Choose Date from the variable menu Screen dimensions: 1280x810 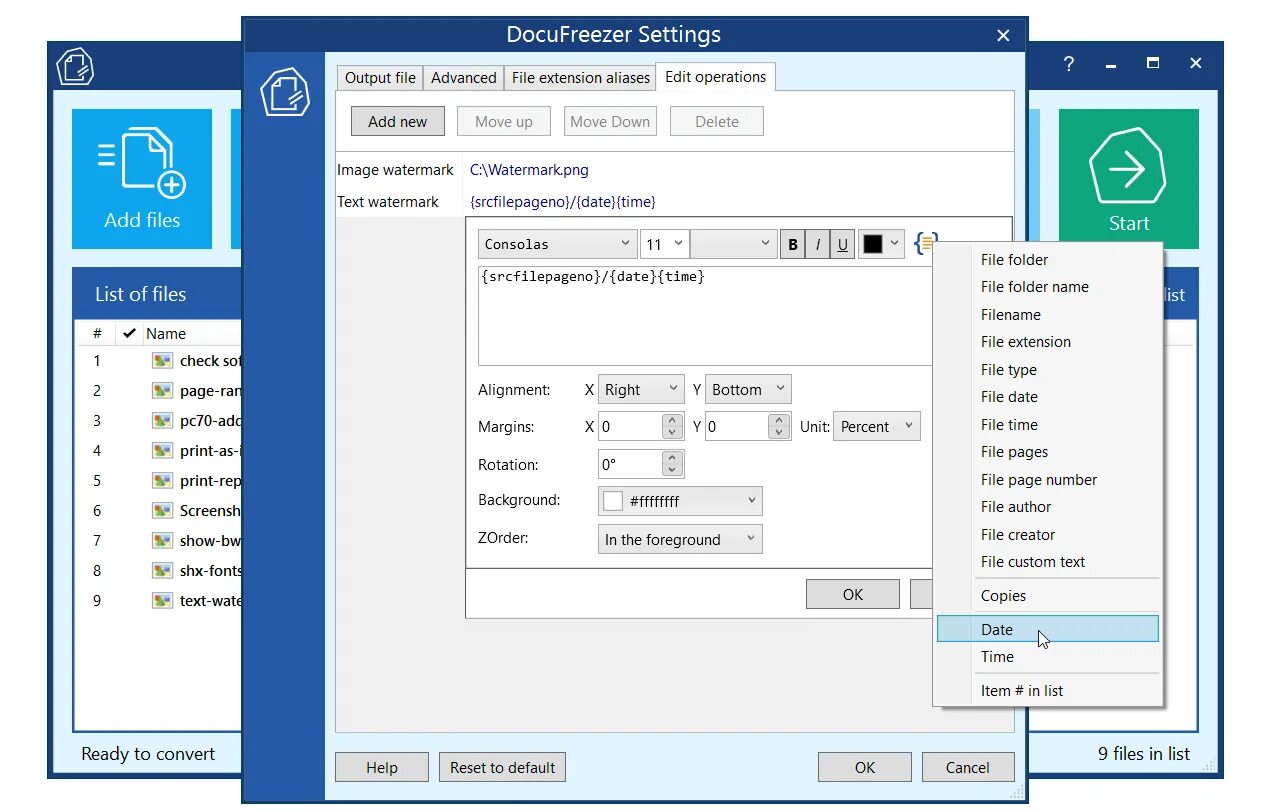pos(1048,629)
